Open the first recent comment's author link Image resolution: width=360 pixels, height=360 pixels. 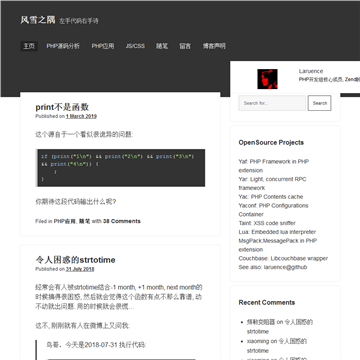point(261,322)
